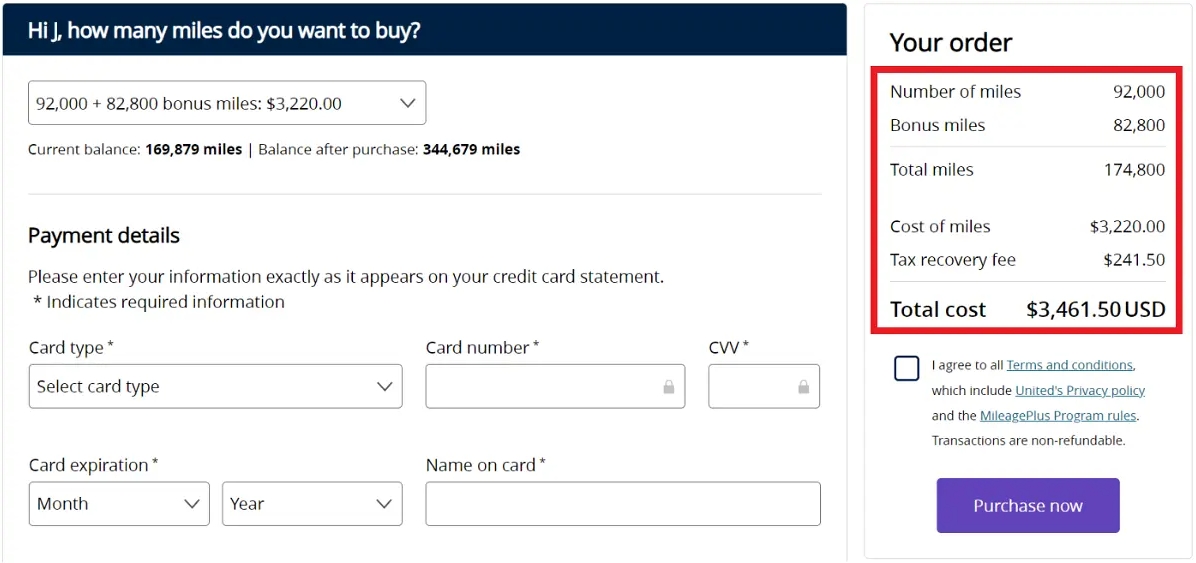The width and height of the screenshot is (1196, 563).
Task: Click the Purchase now button
Action: [x=1028, y=506]
